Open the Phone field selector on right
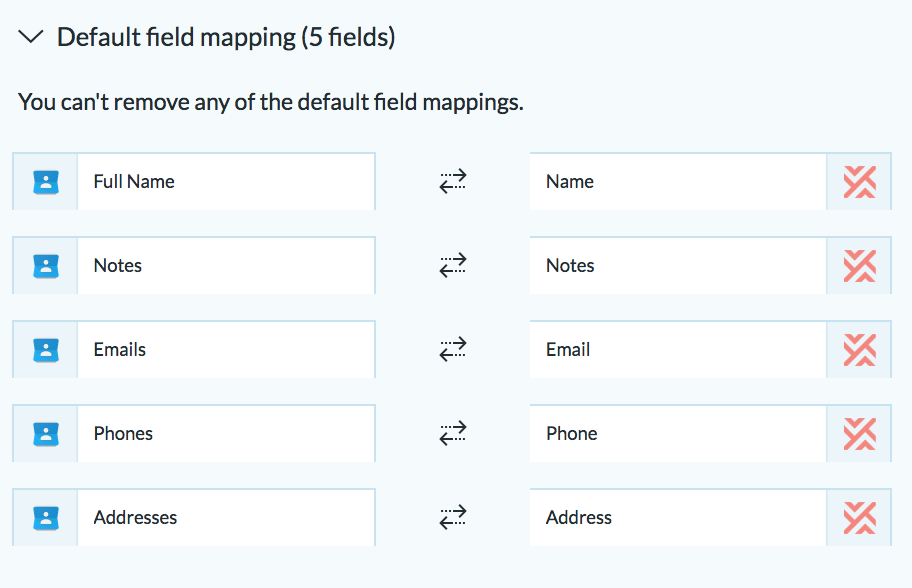 point(678,433)
